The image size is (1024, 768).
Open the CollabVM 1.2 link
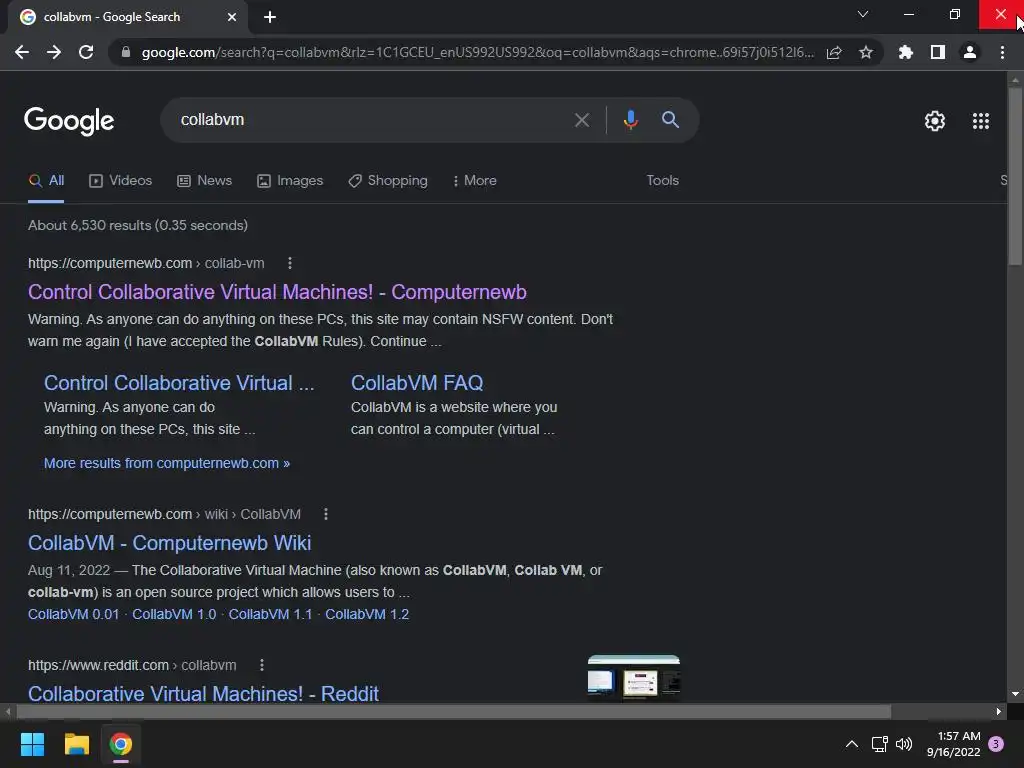pos(366,615)
